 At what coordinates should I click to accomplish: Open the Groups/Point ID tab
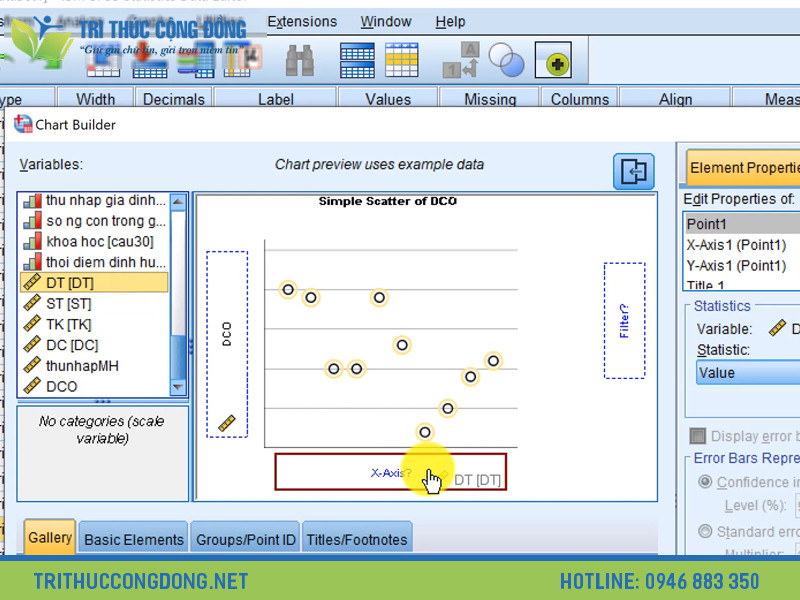(x=245, y=539)
